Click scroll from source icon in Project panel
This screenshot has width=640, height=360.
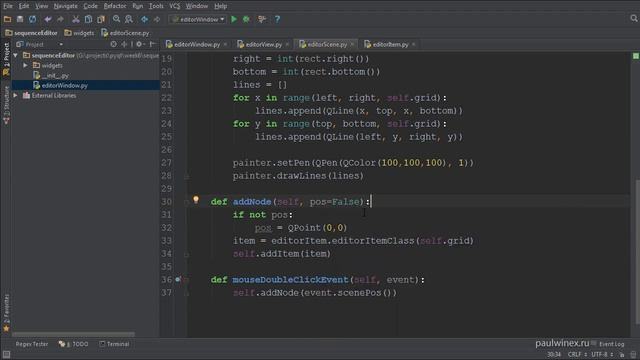(x=113, y=44)
